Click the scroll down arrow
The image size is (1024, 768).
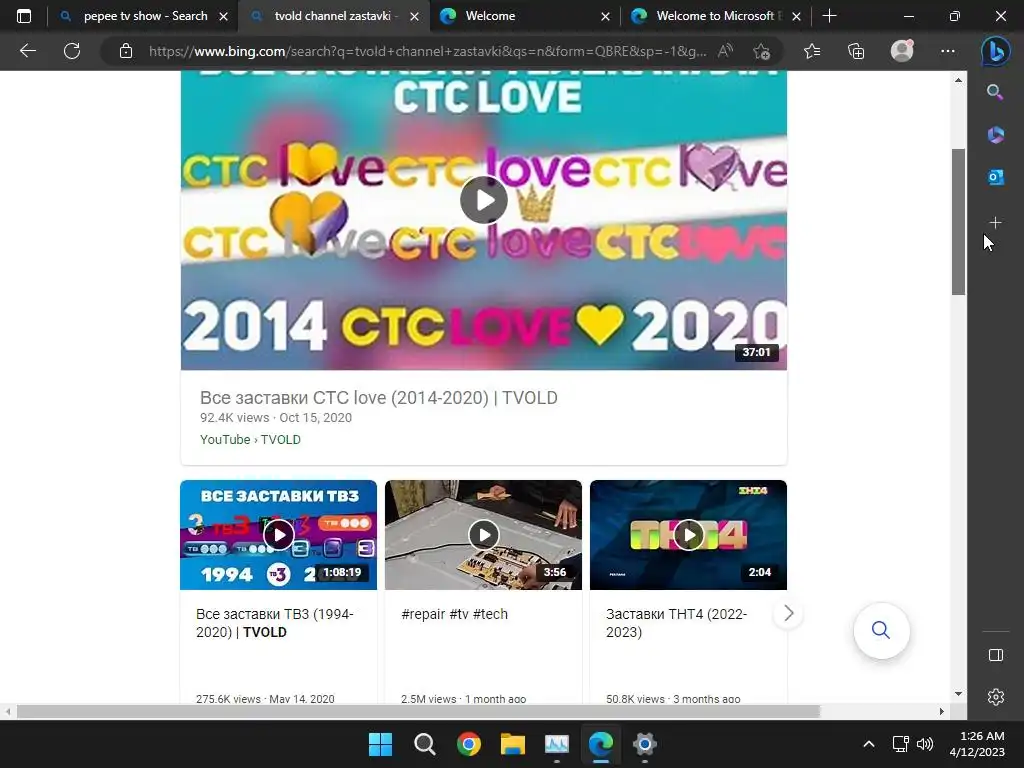pyautogui.click(x=958, y=694)
